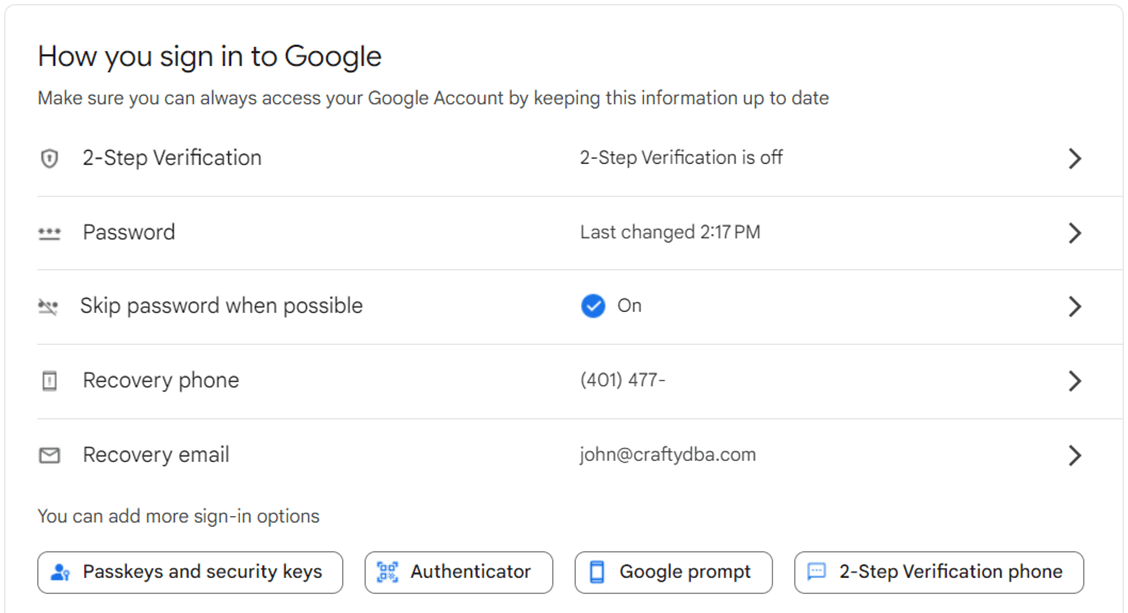
Task: Click the Password dots icon
Action: [x=49, y=233]
